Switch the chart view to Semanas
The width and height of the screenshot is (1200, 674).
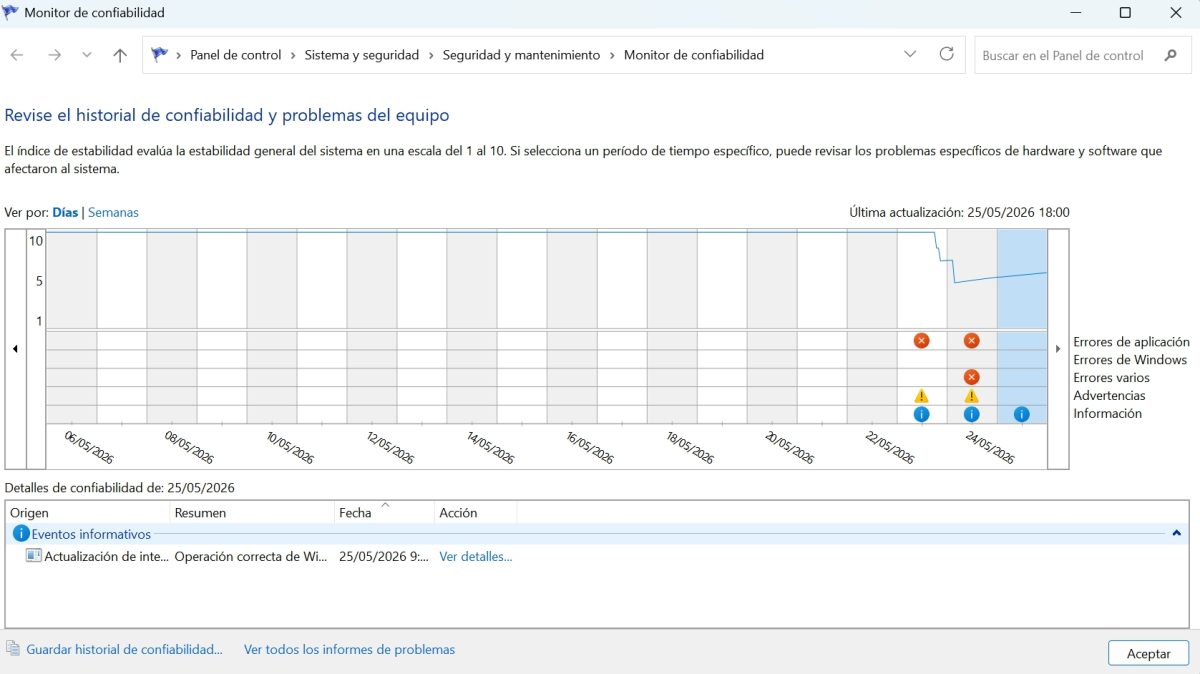(x=113, y=212)
